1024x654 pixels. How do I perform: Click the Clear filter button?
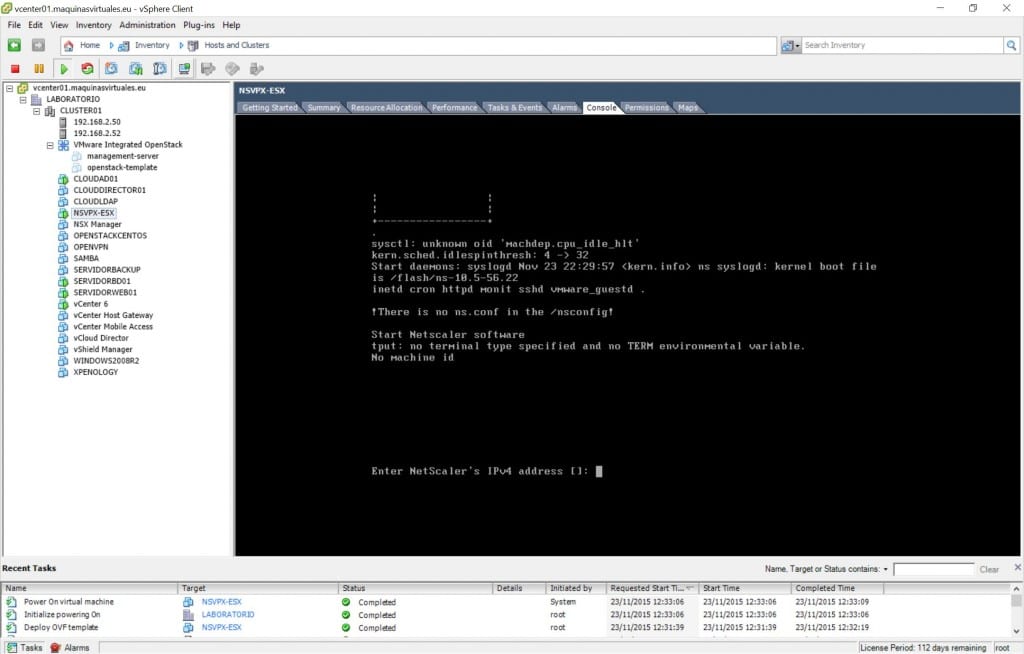click(x=989, y=569)
